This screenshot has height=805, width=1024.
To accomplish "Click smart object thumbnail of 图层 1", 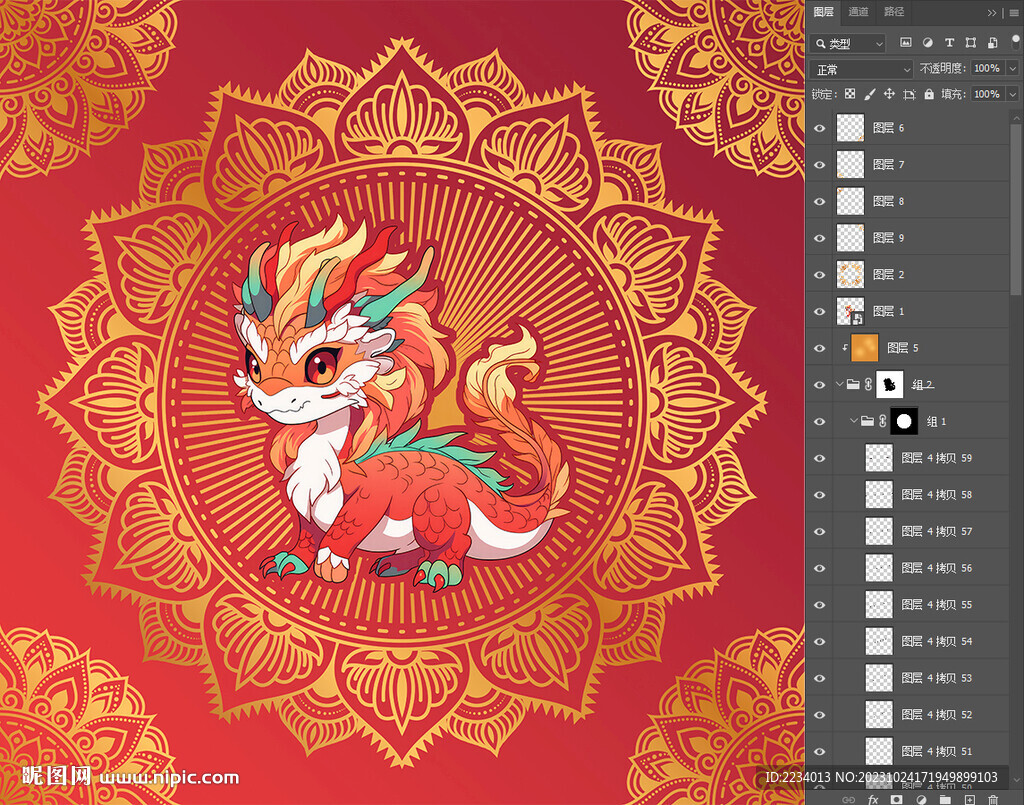I will click(x=850, y=311).
